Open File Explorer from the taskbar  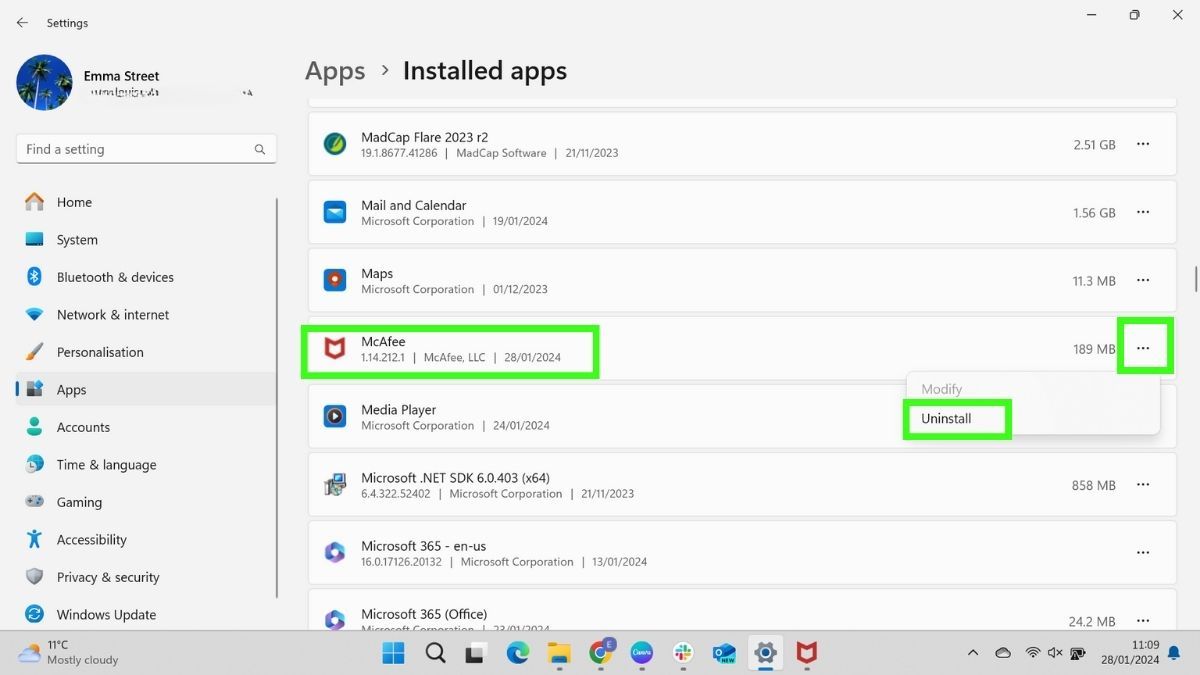558,653
